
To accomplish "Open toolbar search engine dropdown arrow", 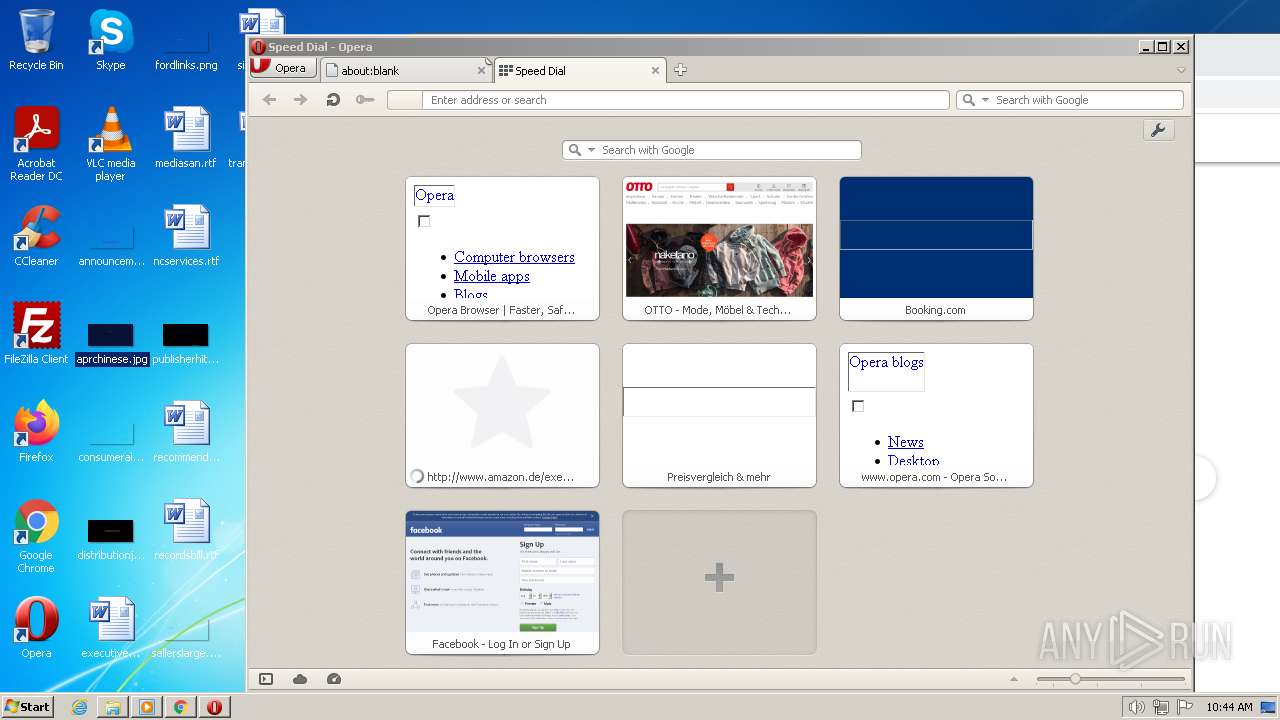I will click(984, 100).
